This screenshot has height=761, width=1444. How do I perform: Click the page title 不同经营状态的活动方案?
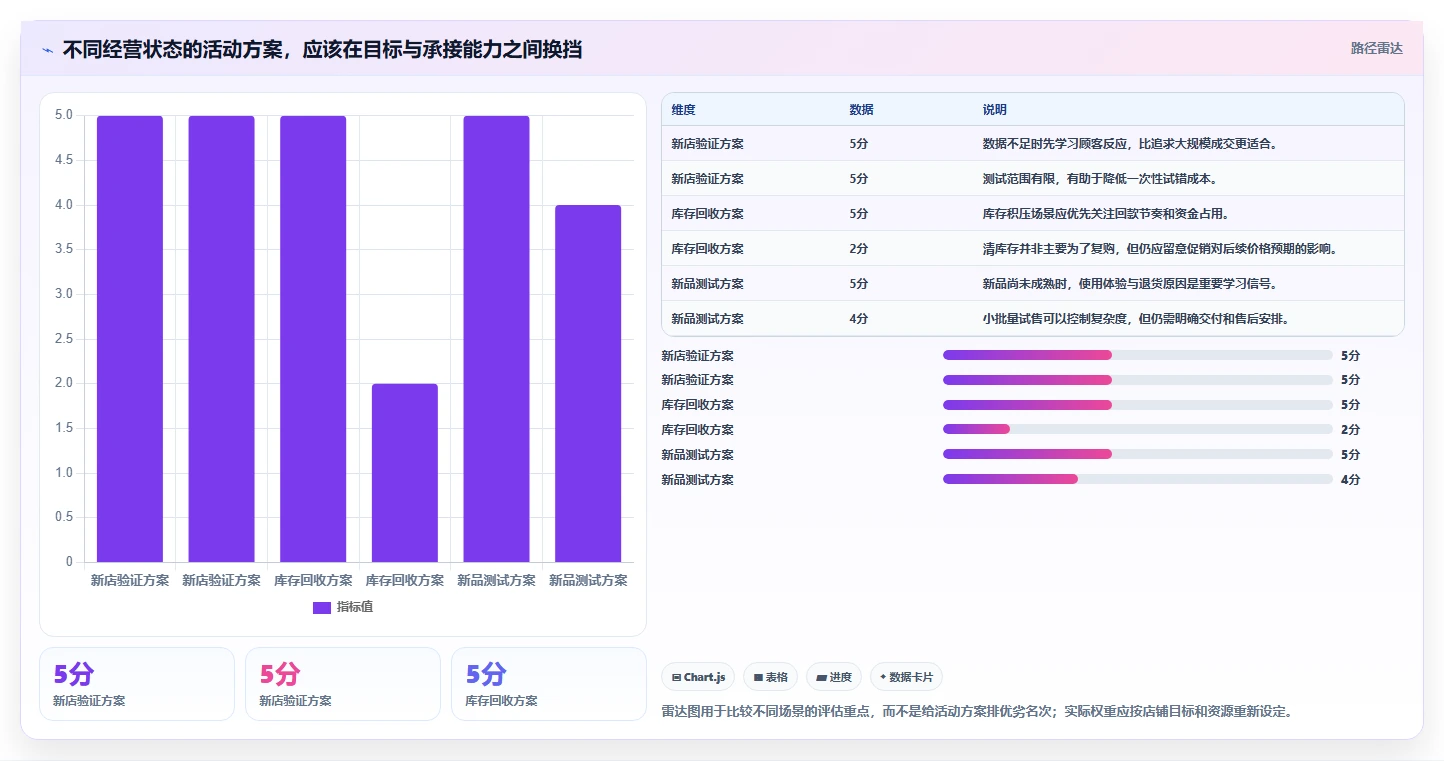pyautogui.click(x=322, y=49)
